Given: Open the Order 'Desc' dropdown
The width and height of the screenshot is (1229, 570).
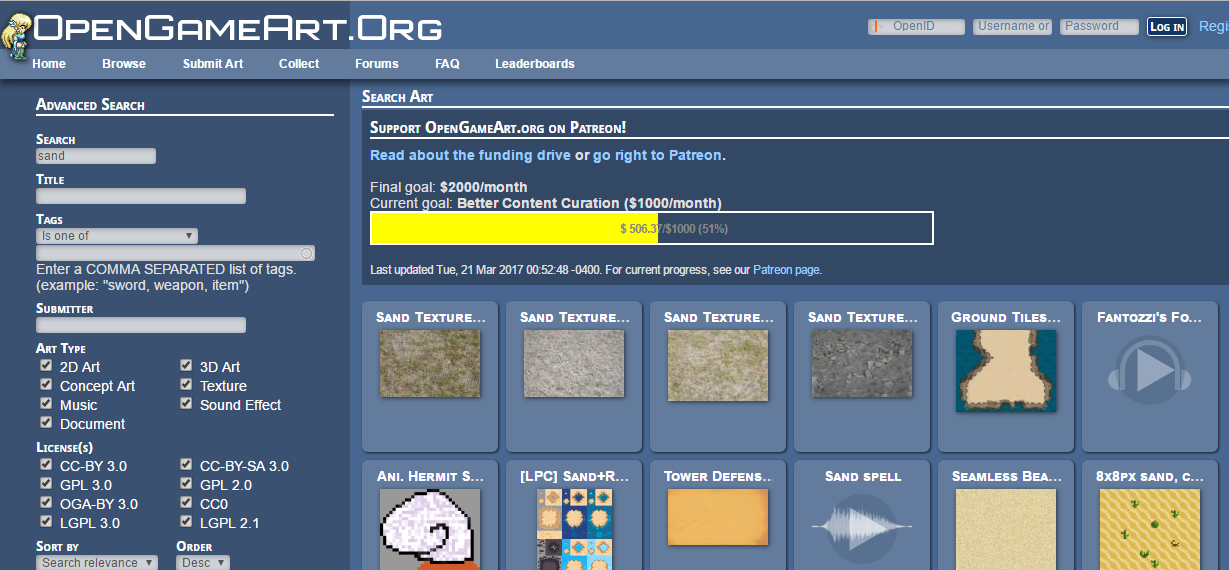Looking at the screenshot, I should click(203, 563).
